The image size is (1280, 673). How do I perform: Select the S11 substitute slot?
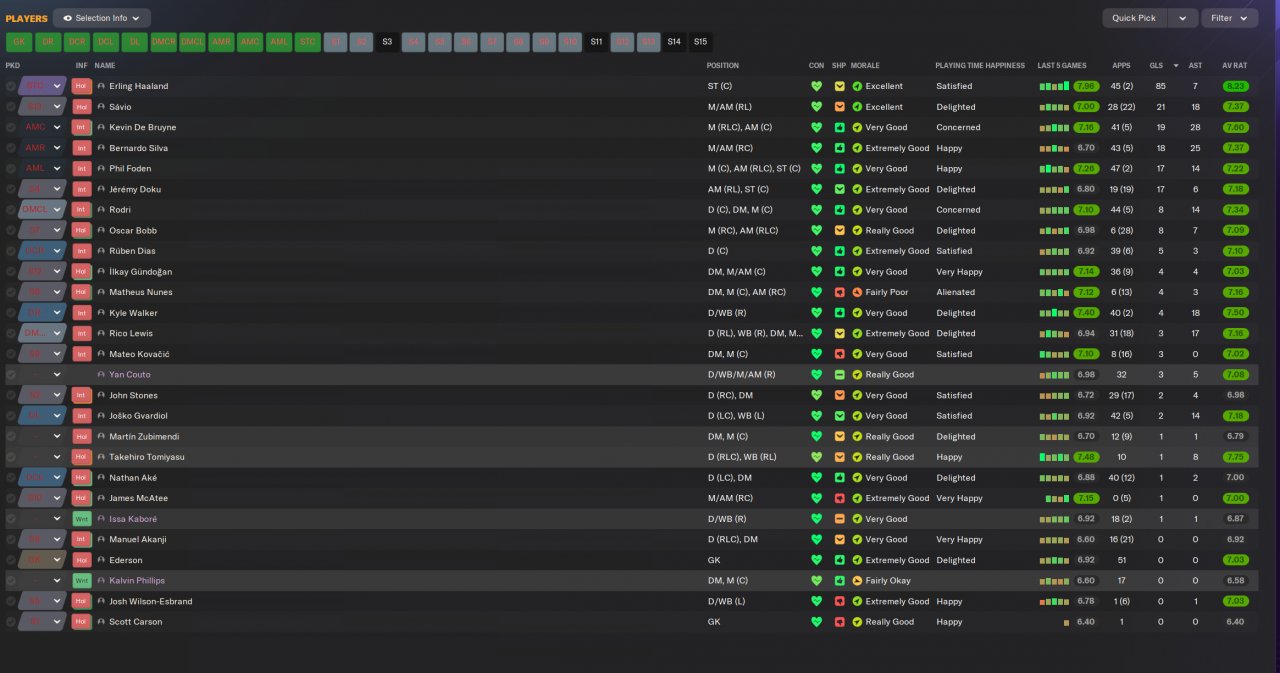596,42
